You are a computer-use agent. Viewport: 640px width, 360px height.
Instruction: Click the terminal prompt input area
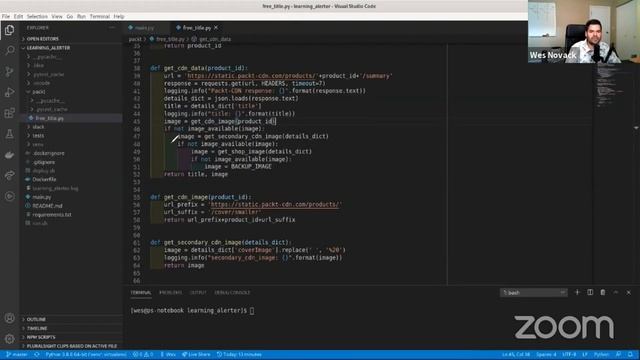[x=252, y=311]
